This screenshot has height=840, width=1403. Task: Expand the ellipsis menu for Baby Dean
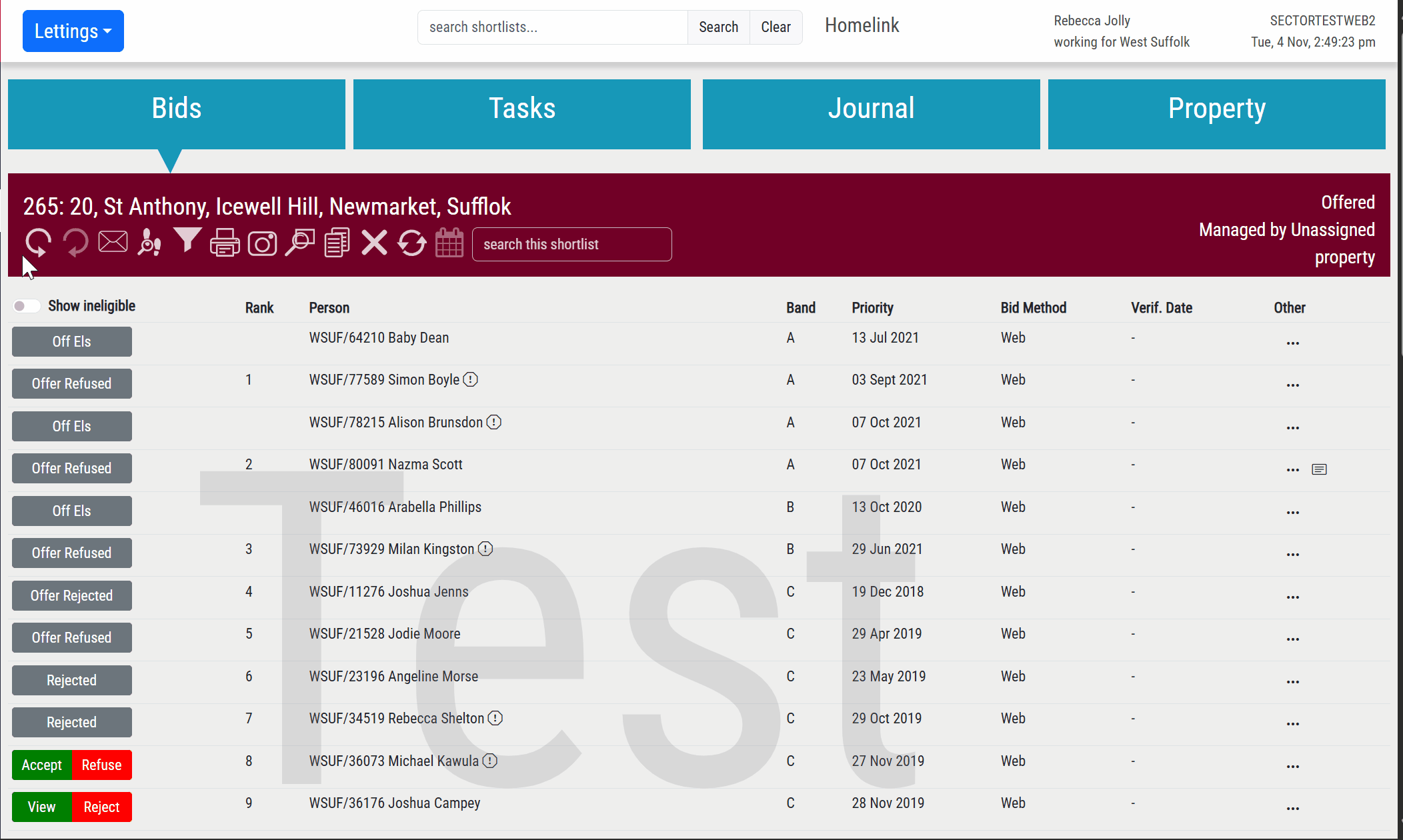point(1292,343)
